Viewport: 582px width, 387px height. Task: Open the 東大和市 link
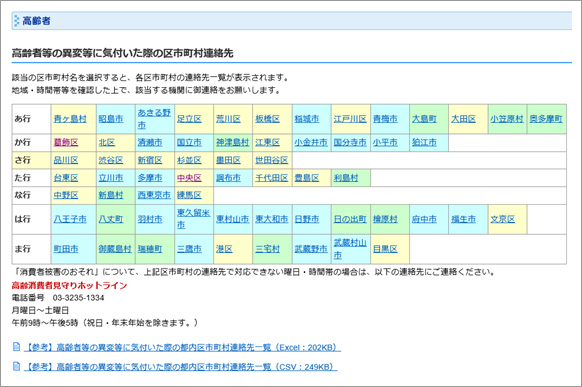point(272,219)
